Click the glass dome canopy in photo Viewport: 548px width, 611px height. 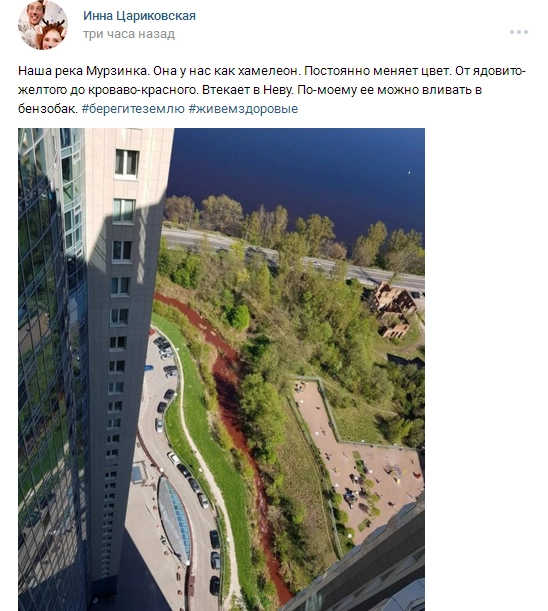175,520
